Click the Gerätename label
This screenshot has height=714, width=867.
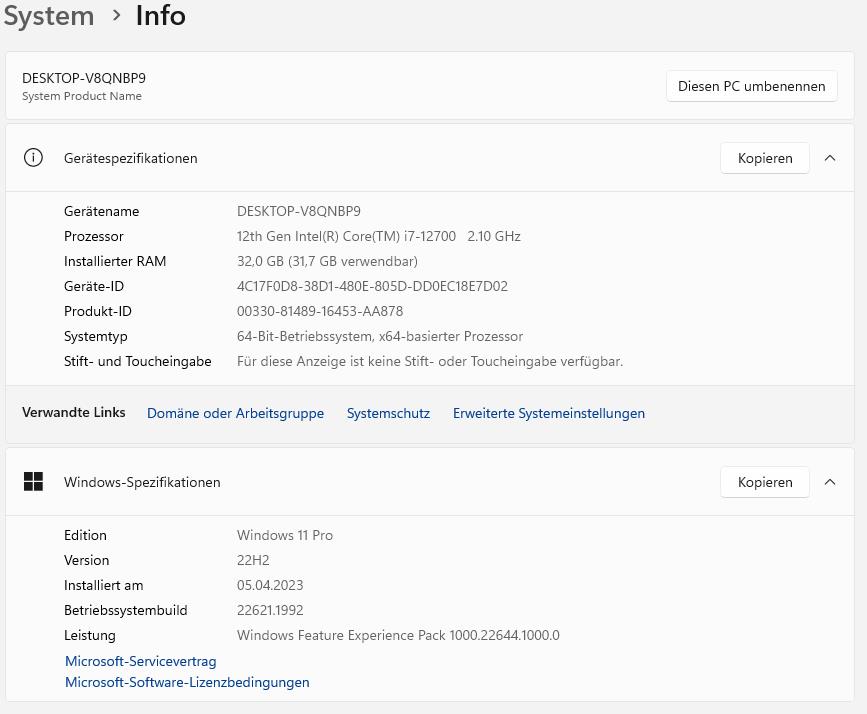(102, 211)
